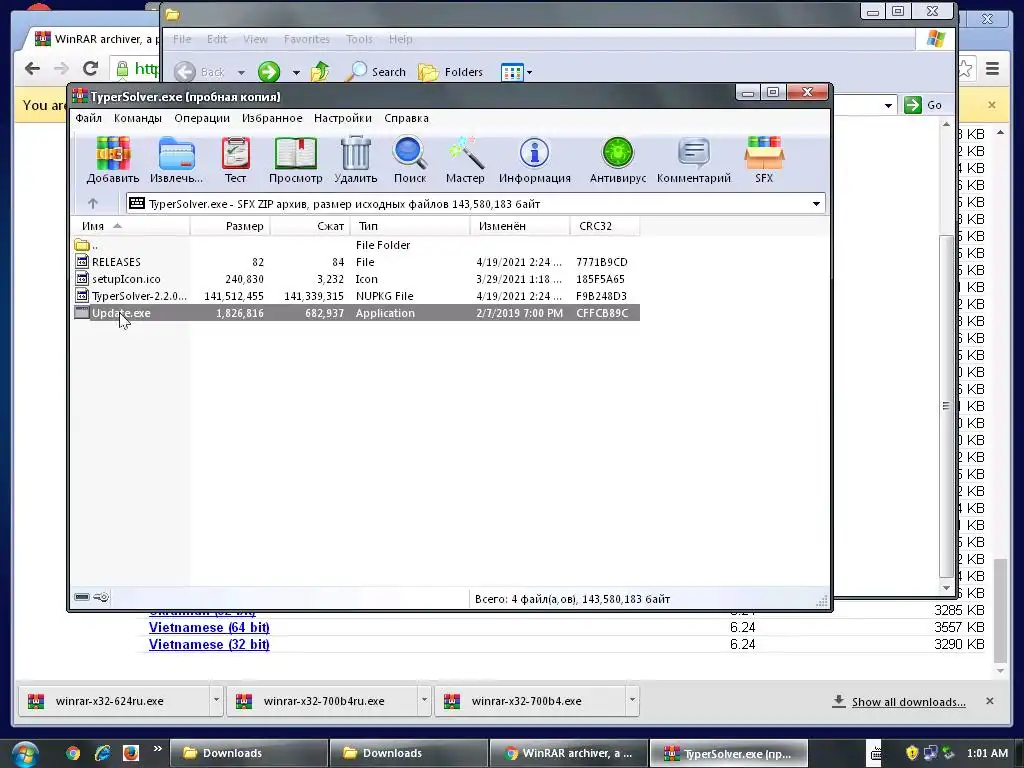Open Vietnamese (64 bit) download link
1024x768 pixels.
point(209,628)
